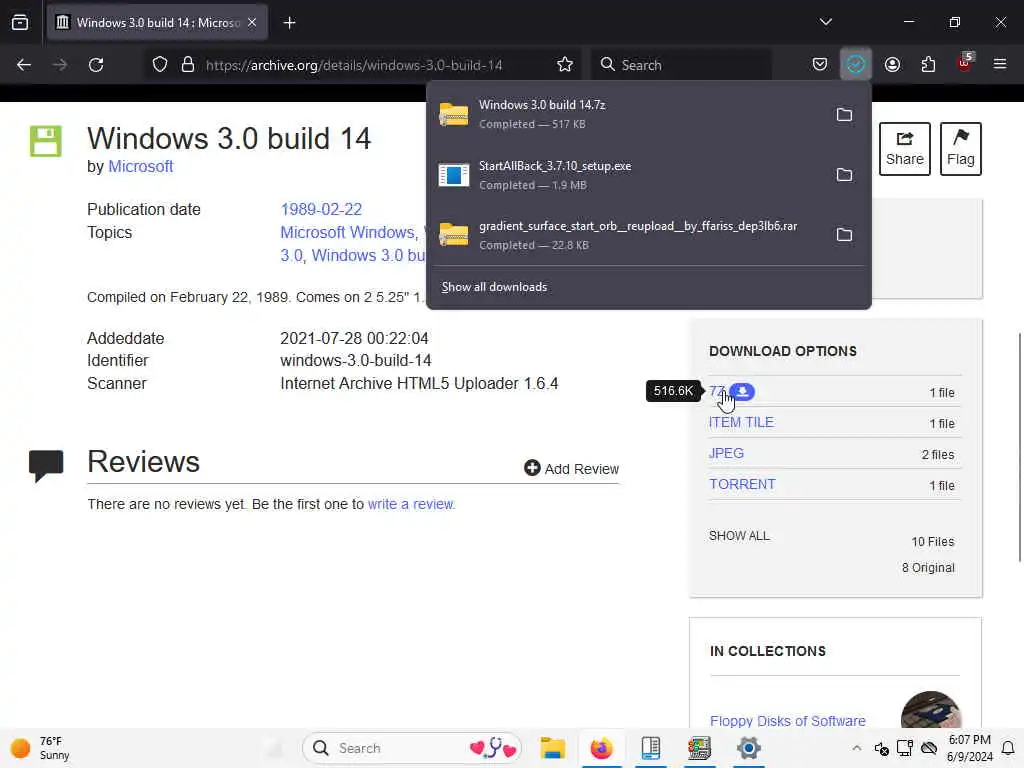This screenshot has height=768, width=1024.
Task: Toggle the Downloads panel button
Action: point(856,64)
